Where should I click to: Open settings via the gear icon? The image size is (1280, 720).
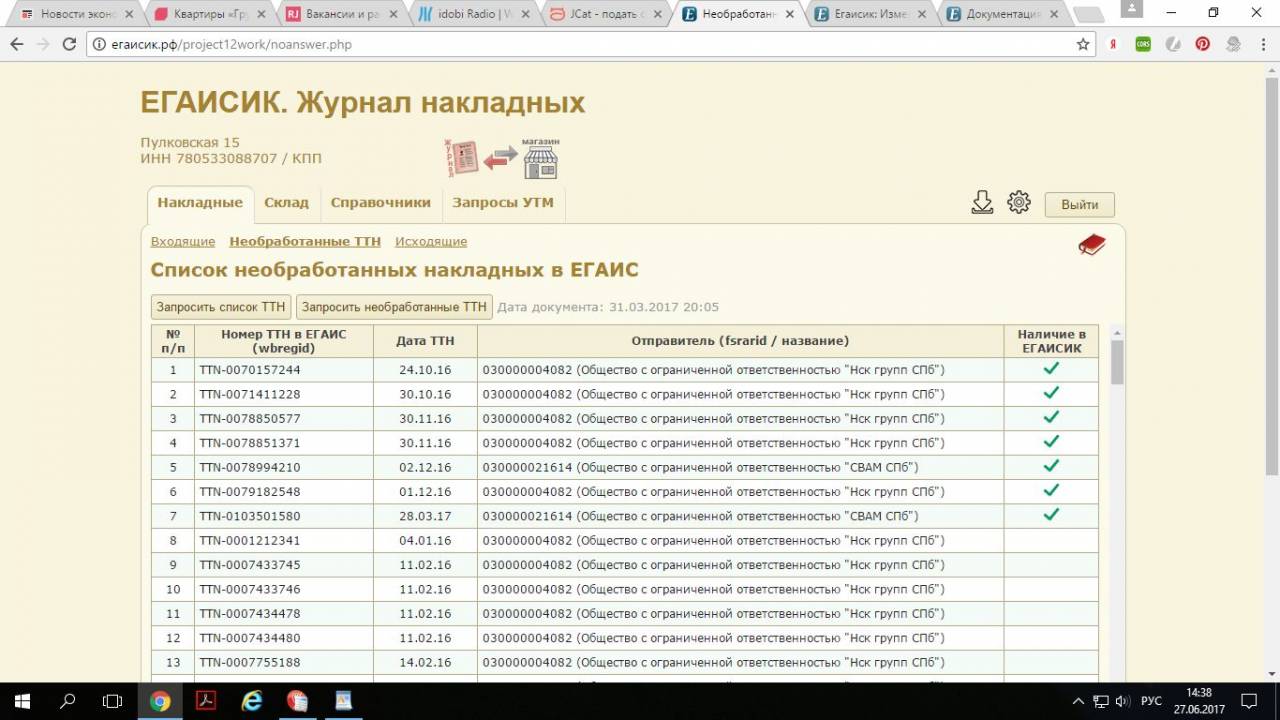coord(1019,201)
